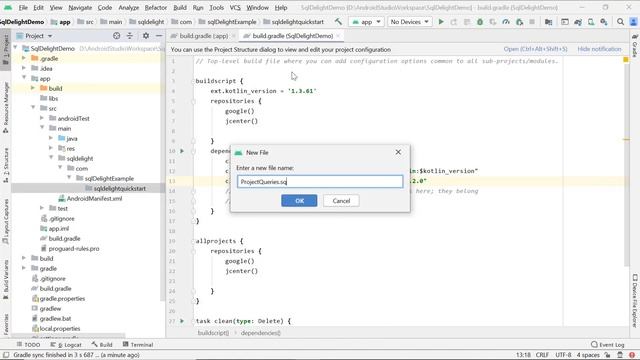Open the TODO tool window

point(28,344)
